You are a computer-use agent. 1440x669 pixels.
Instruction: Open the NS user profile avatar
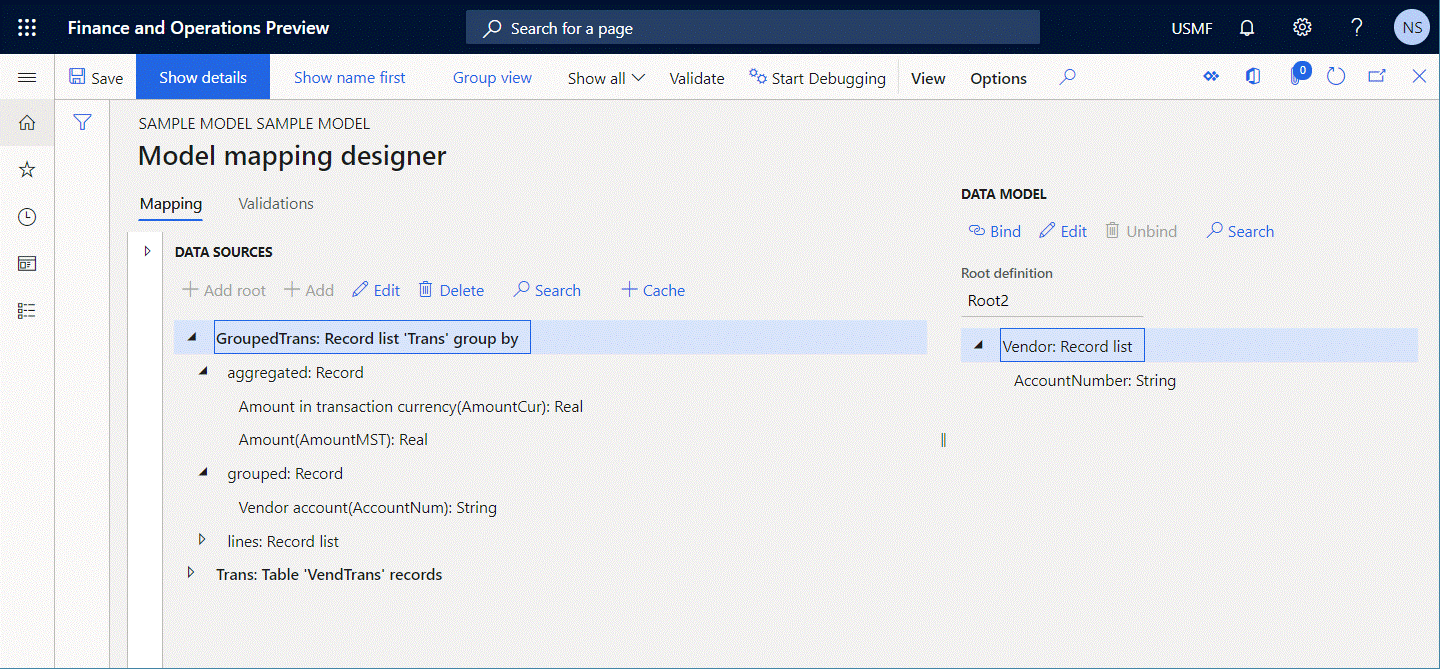(1412, 28)
